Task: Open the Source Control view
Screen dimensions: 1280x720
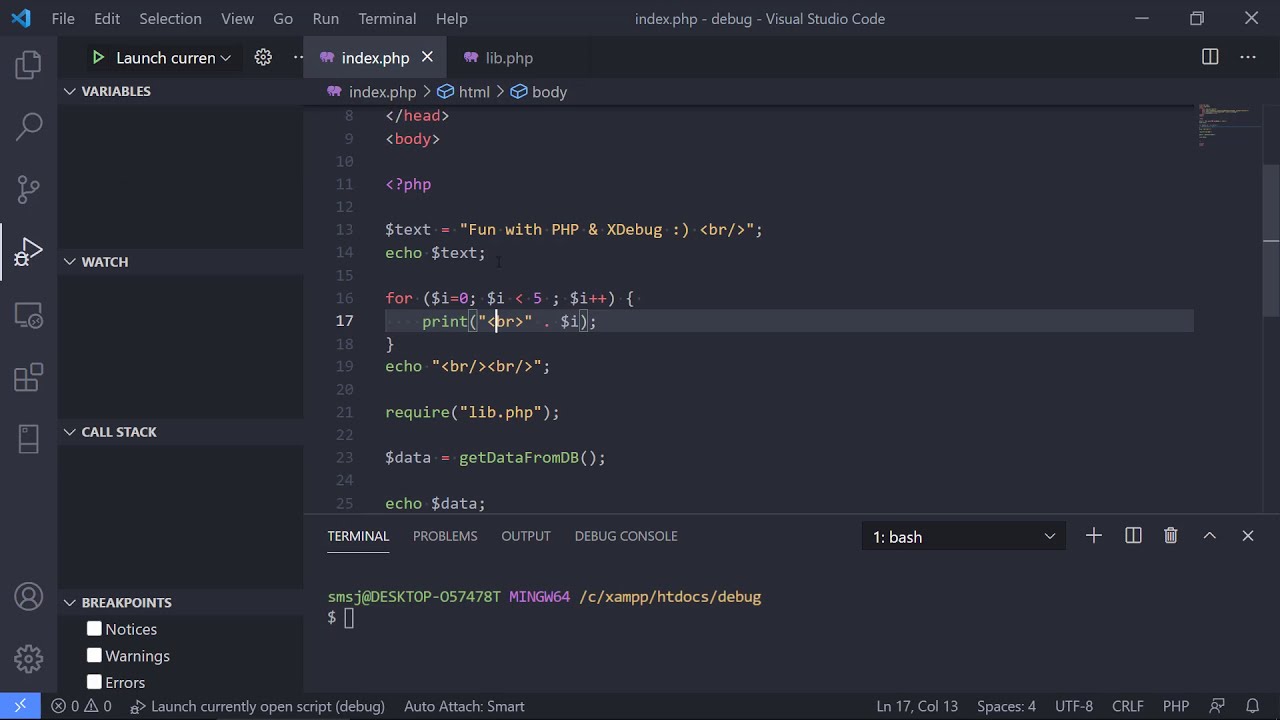Action: point(29,188)
